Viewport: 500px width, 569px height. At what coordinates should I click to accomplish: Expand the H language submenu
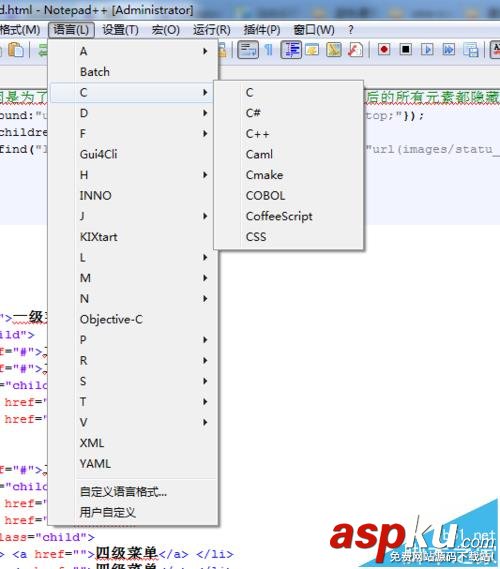pyautogui.click(x=133, y=175)
